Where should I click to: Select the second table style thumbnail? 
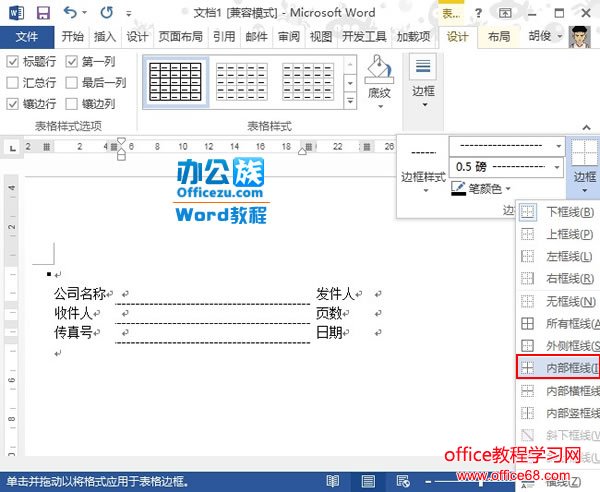click(241, 82)
